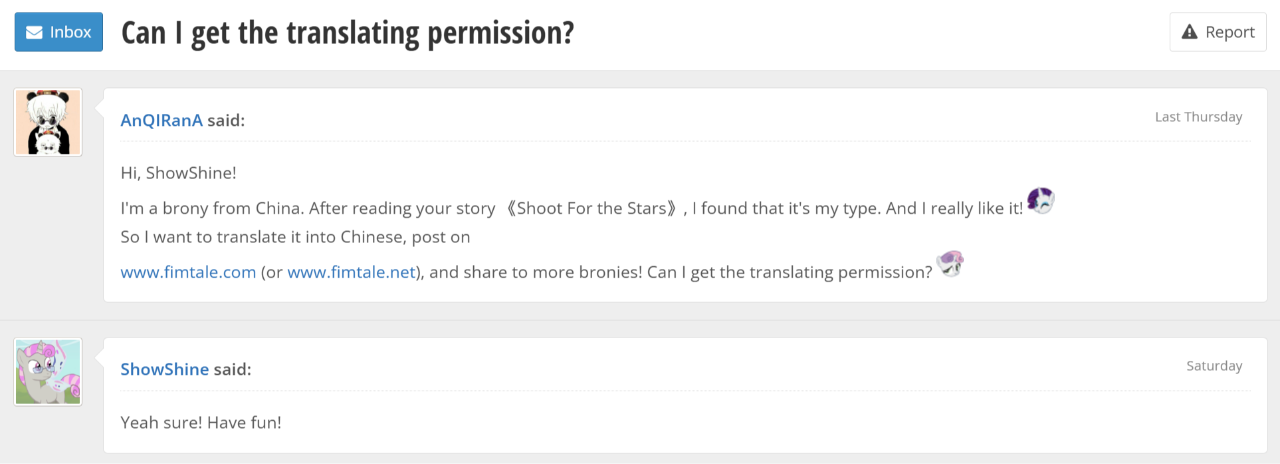
Task: Click the 'So I want to translate' sentence
Action: coord(295,238)
